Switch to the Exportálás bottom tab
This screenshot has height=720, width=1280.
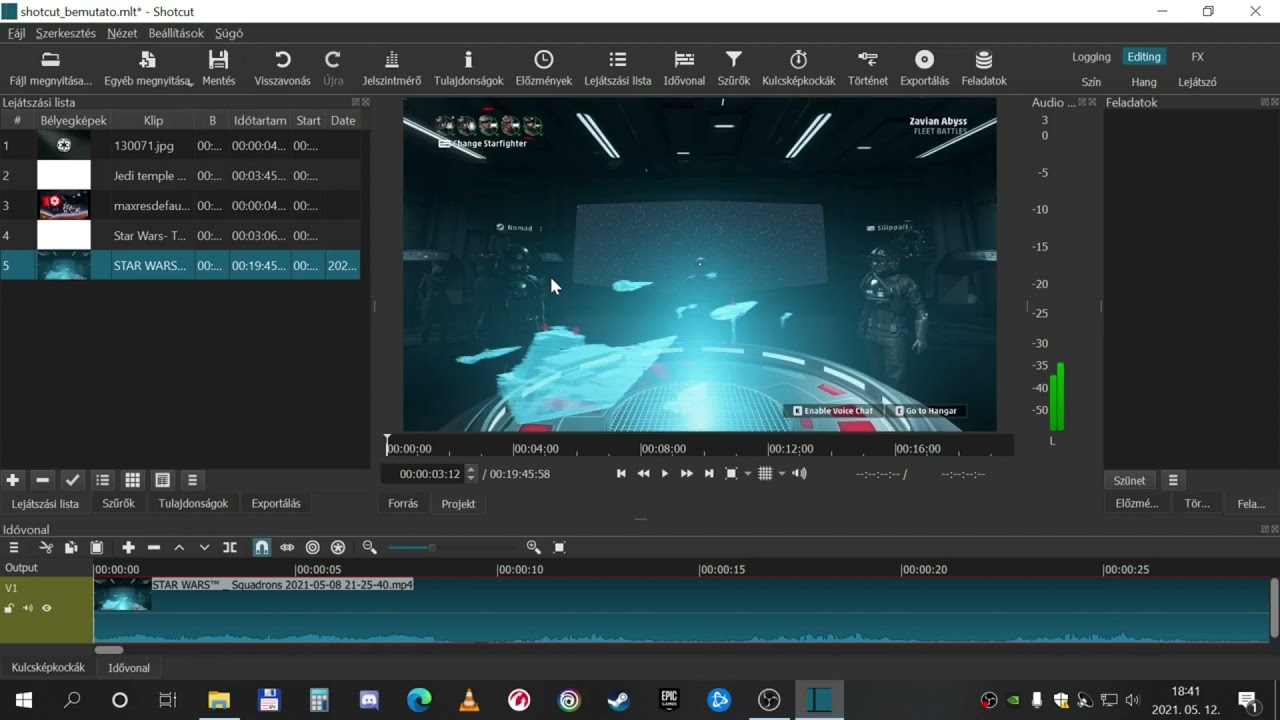(276, 503)
